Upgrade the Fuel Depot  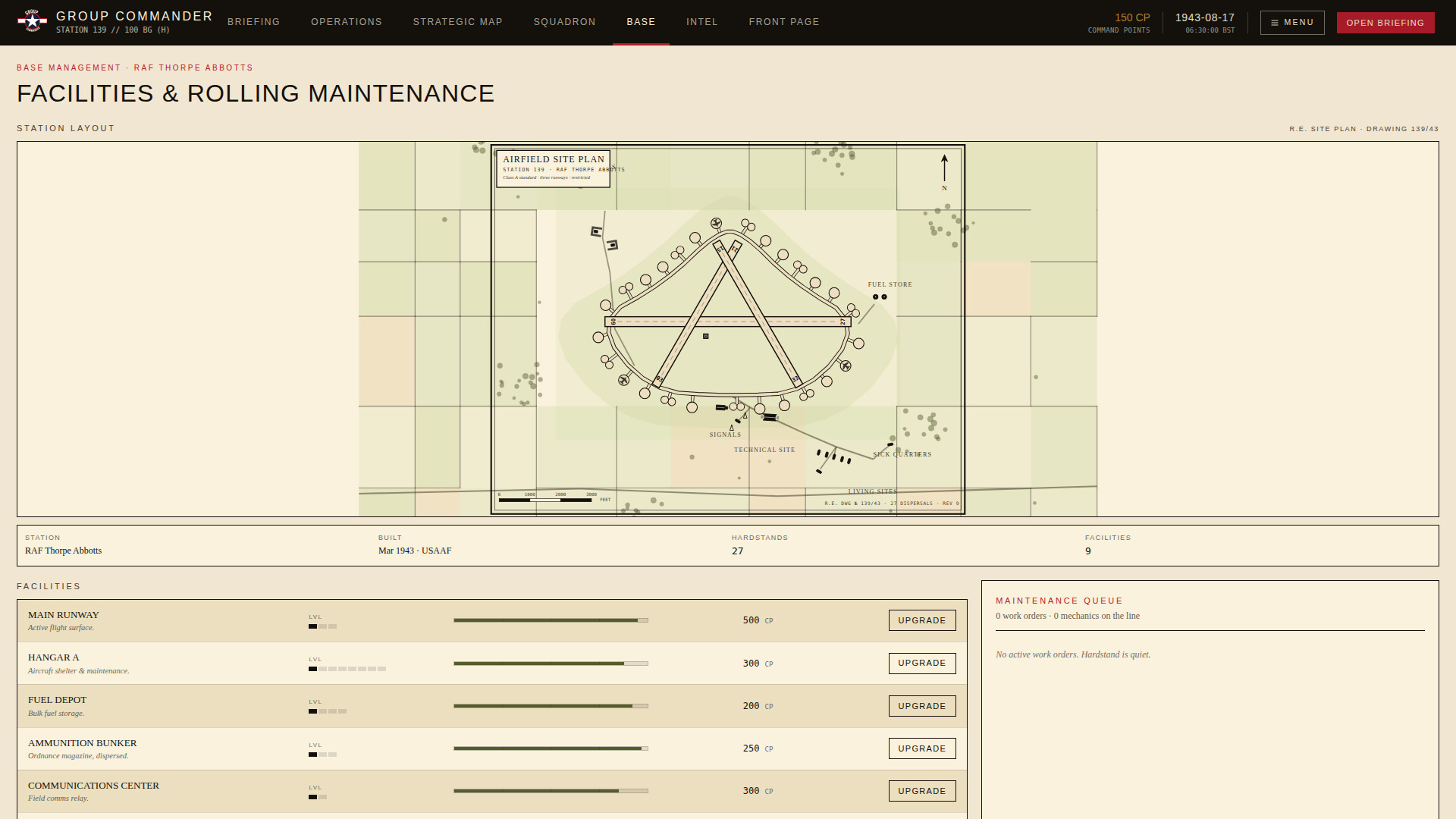[922, 706]
